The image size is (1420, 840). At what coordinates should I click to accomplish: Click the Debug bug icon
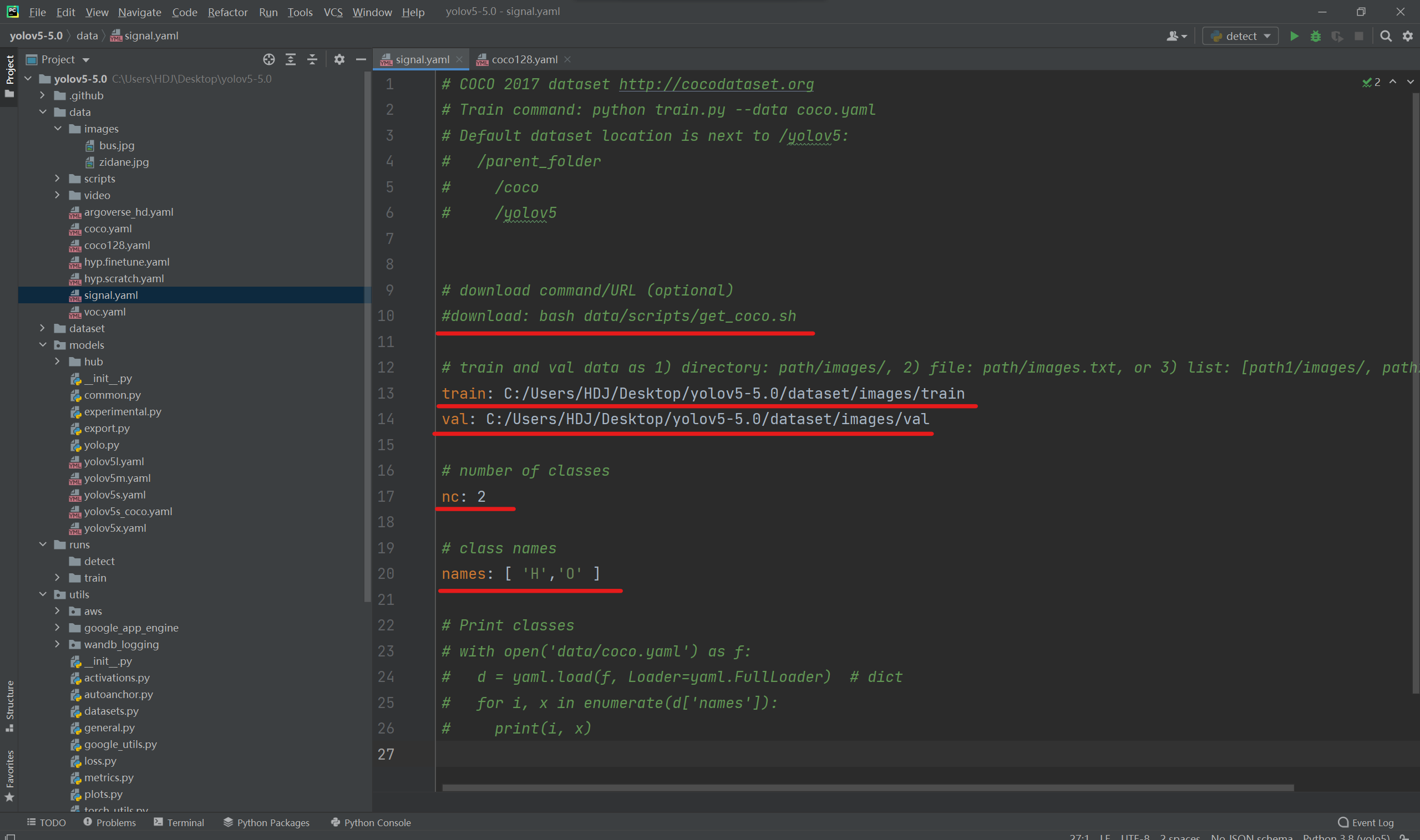click(1315, 36)
